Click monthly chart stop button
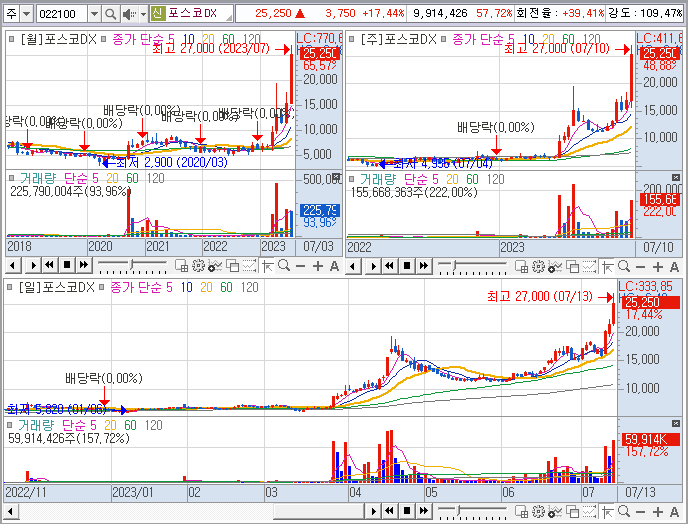 [x=67, y=265]
